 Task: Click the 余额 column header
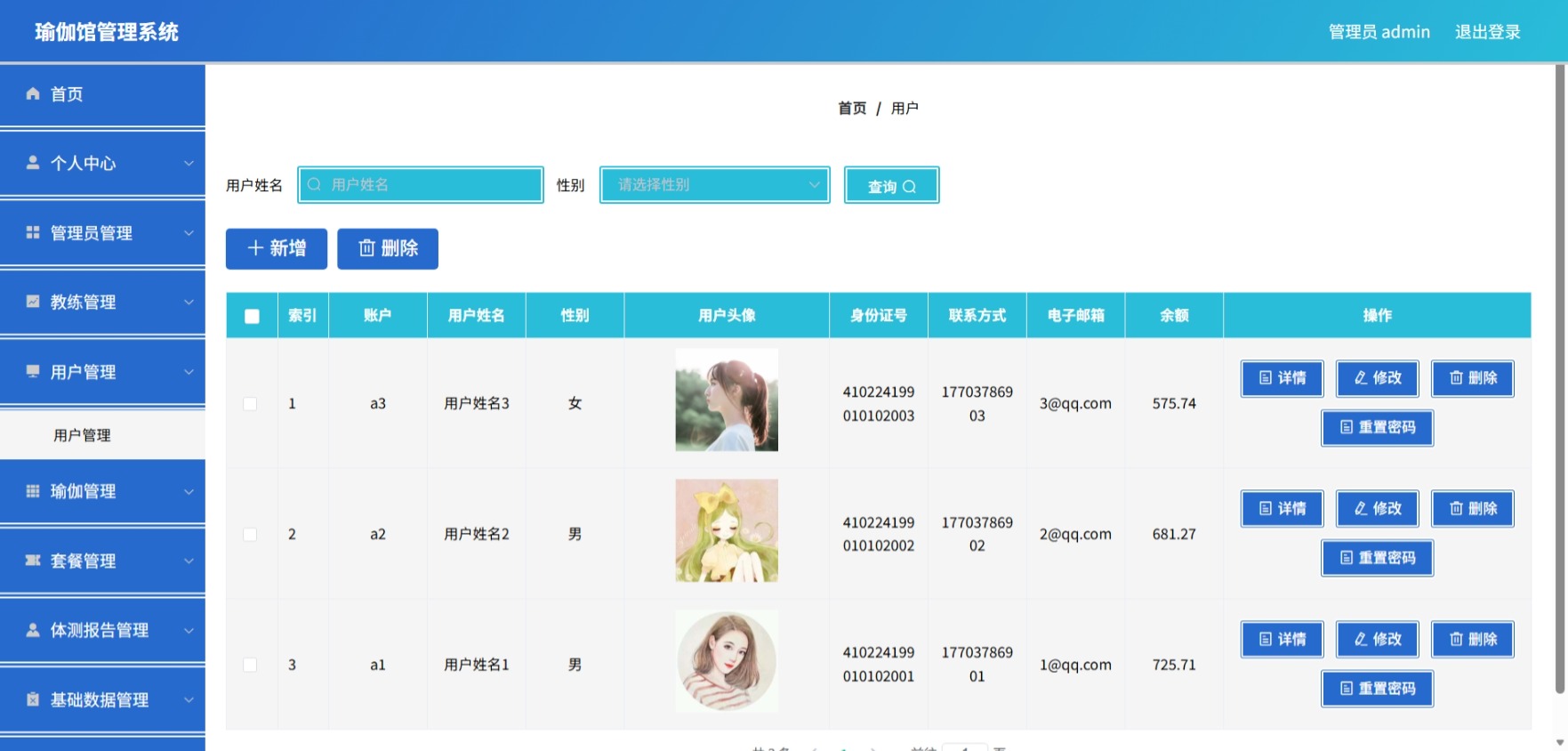coord(1174,315)
